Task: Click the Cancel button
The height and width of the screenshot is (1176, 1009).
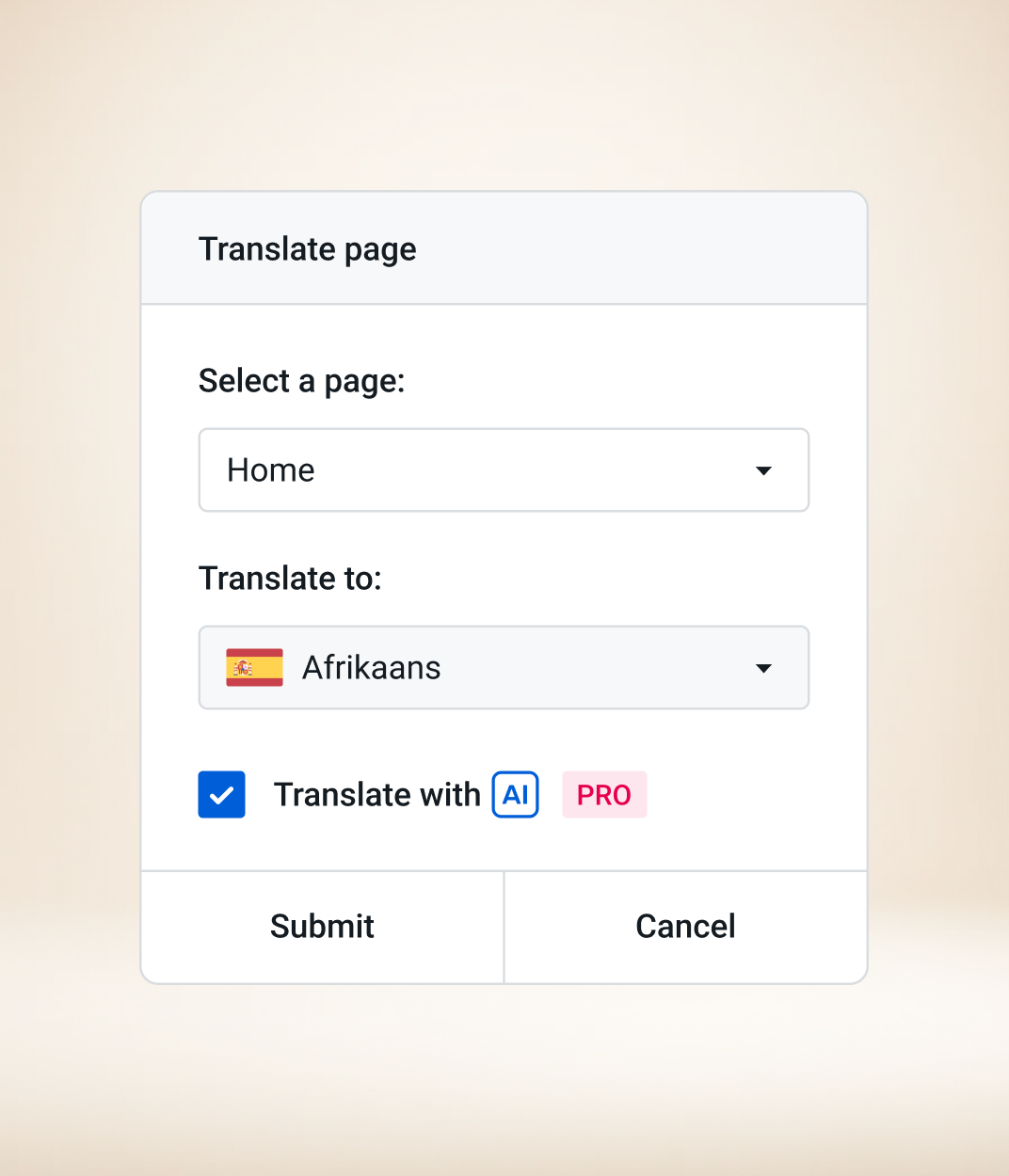Action: 685,926
